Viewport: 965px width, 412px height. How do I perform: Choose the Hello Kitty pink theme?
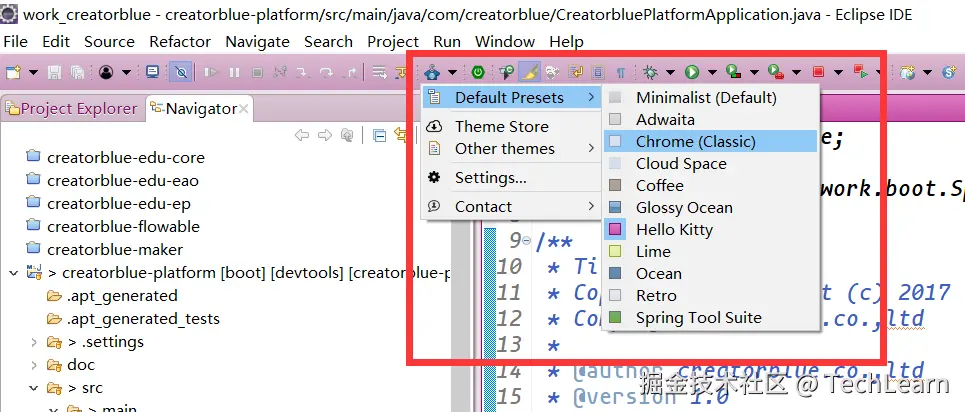point(710,230)
